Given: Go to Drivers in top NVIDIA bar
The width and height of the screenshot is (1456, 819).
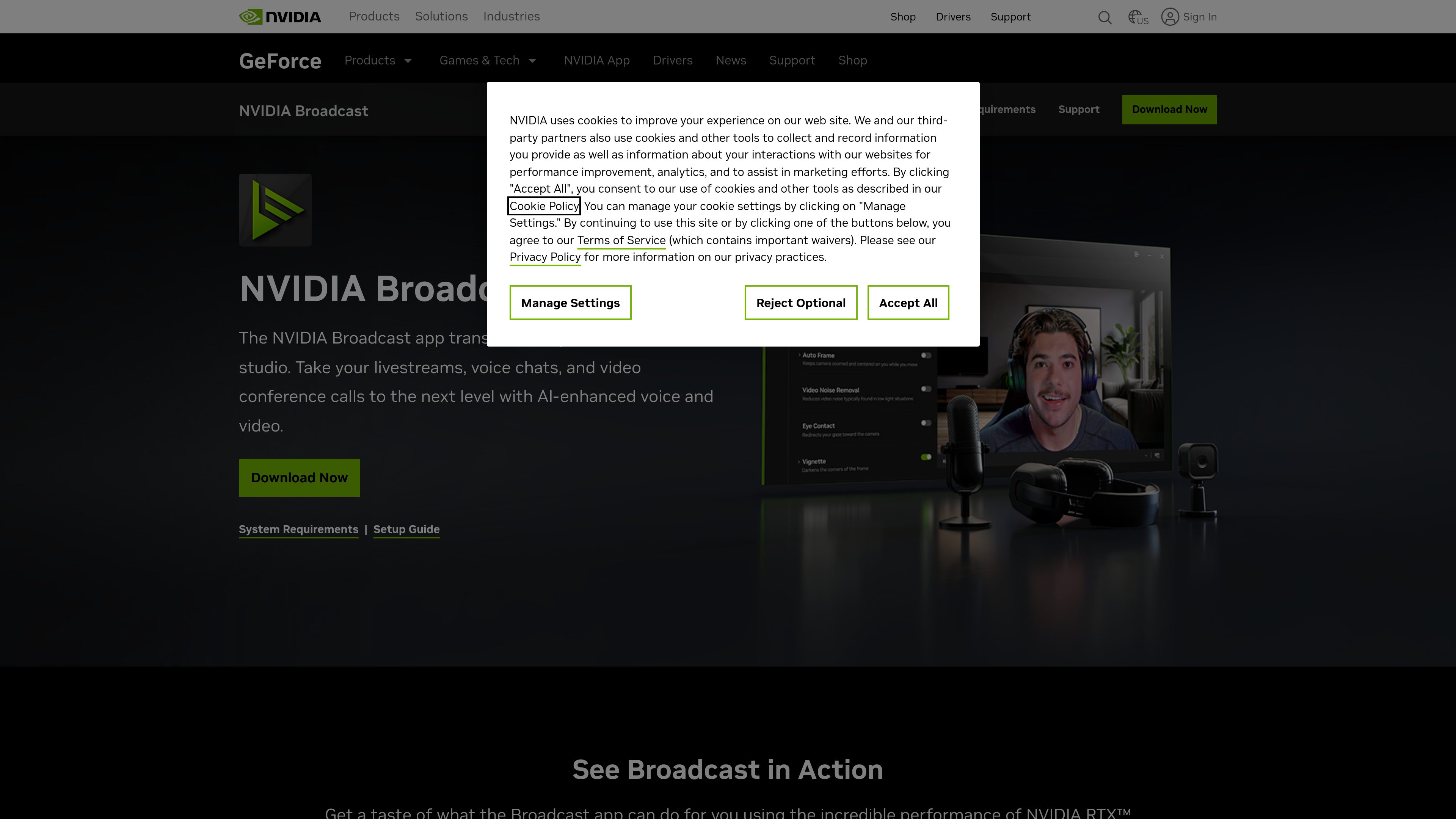Looking at the screenshot, I should [x=953, y=17].
